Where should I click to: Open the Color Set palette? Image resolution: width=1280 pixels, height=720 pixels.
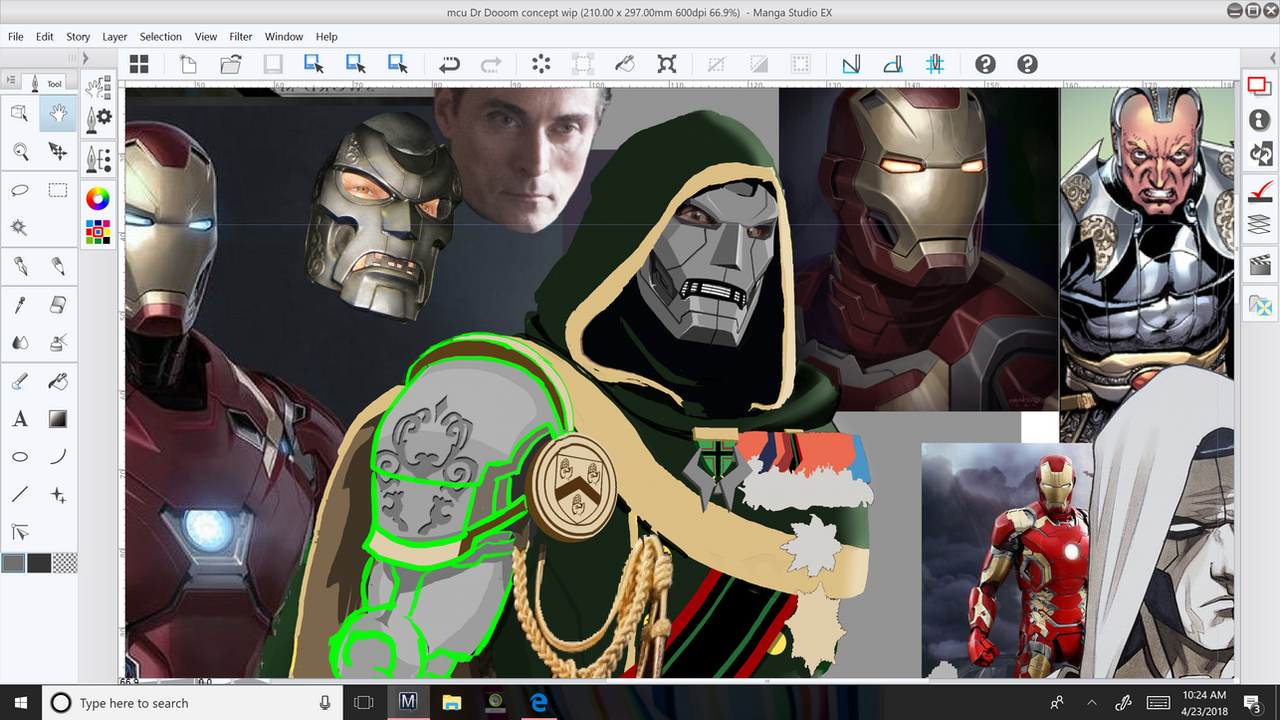[x=98, y=232]
